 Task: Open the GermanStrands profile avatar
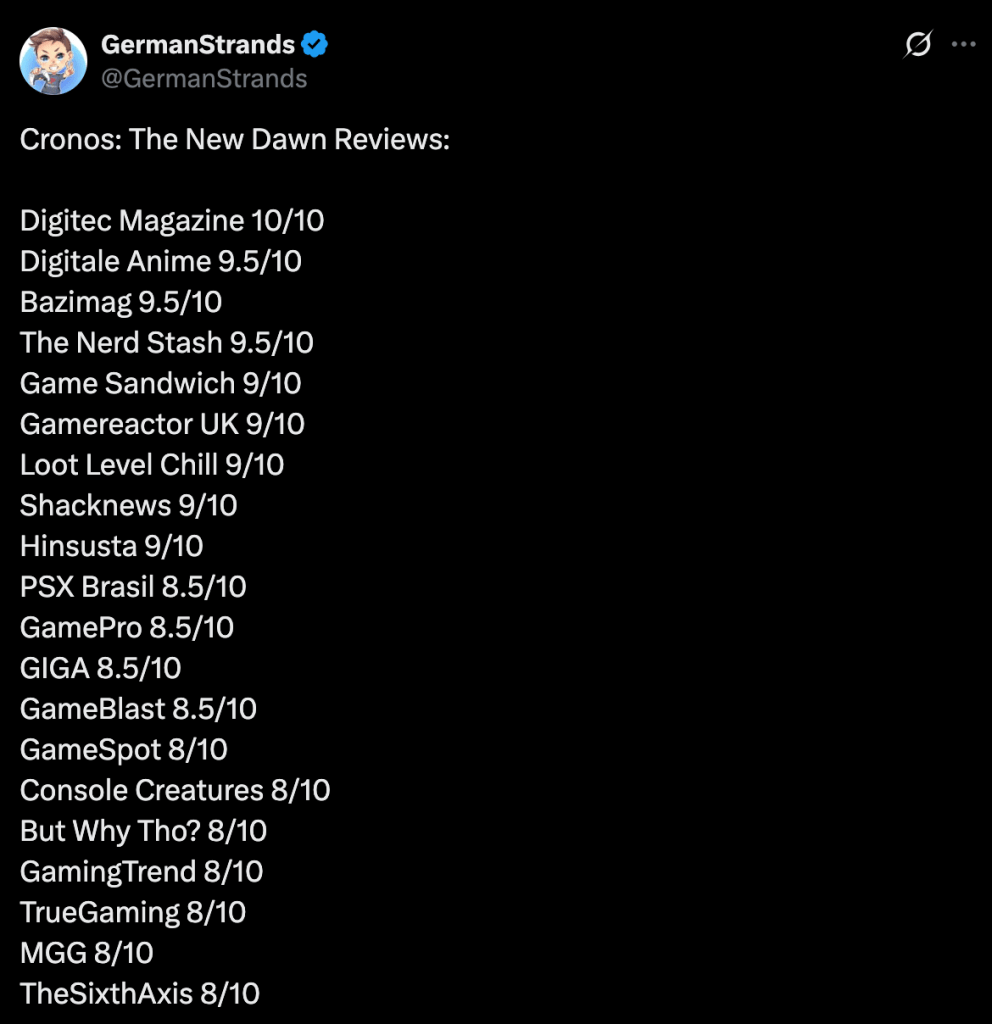tap(54, 61)
